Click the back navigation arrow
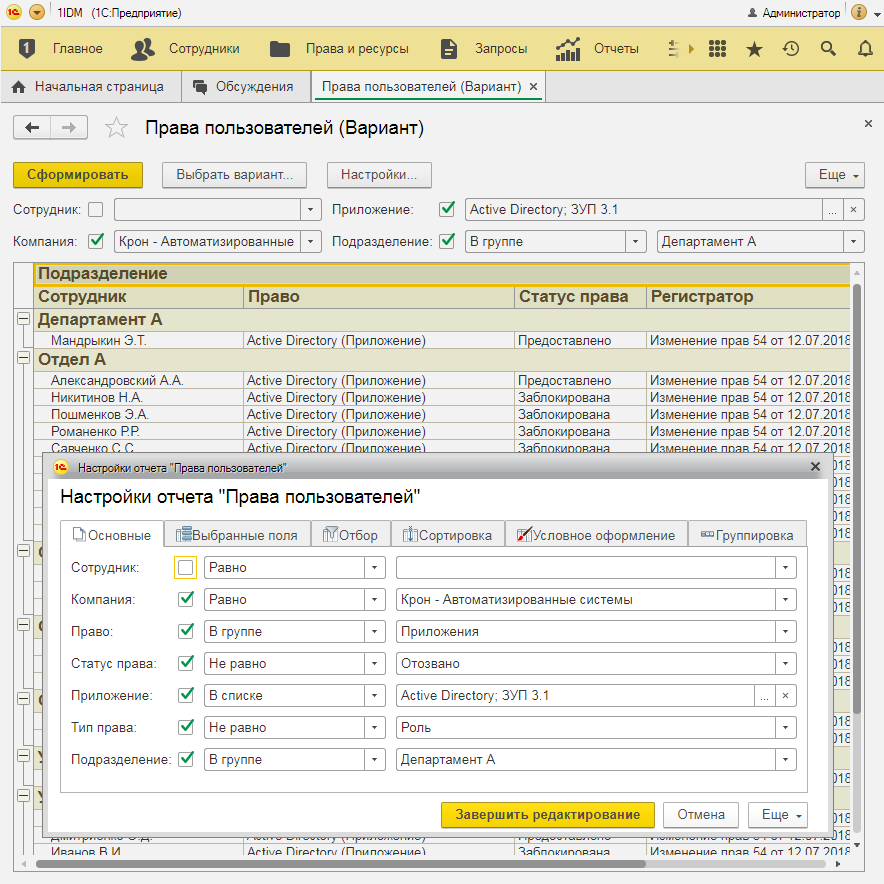This screenshot has height=884, width=884. tap(32, 127)
